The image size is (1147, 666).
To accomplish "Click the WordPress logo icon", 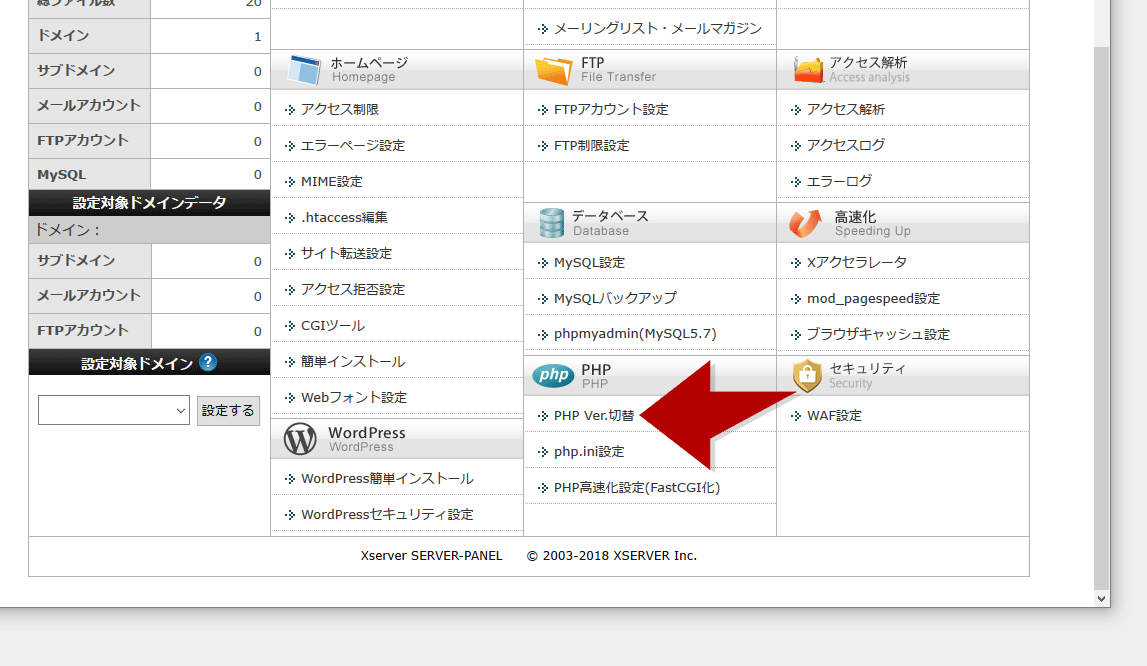I will coord(300,439).
